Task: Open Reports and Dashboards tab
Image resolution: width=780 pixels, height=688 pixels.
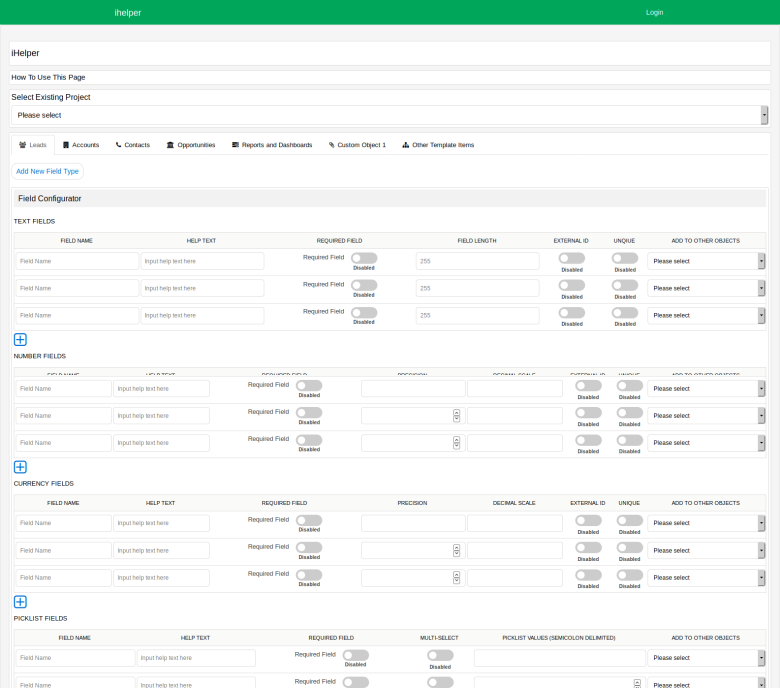Action: pyautogui.click(x=272, y=145)
